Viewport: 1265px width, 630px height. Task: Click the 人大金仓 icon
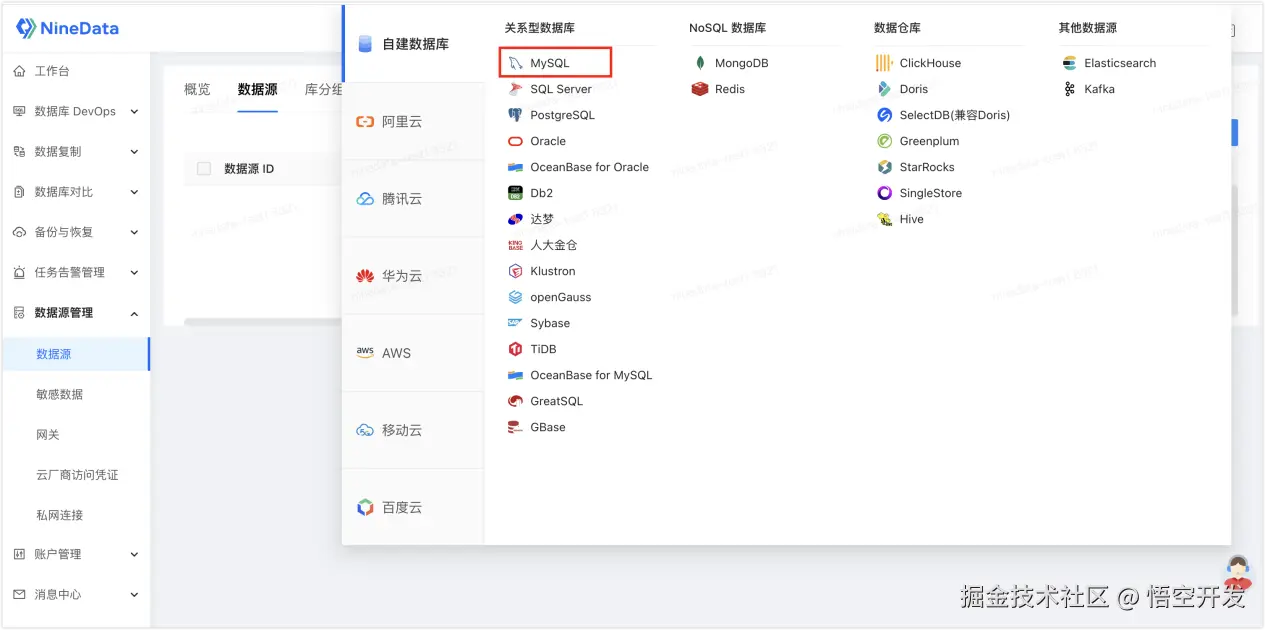tap(515, 245)
